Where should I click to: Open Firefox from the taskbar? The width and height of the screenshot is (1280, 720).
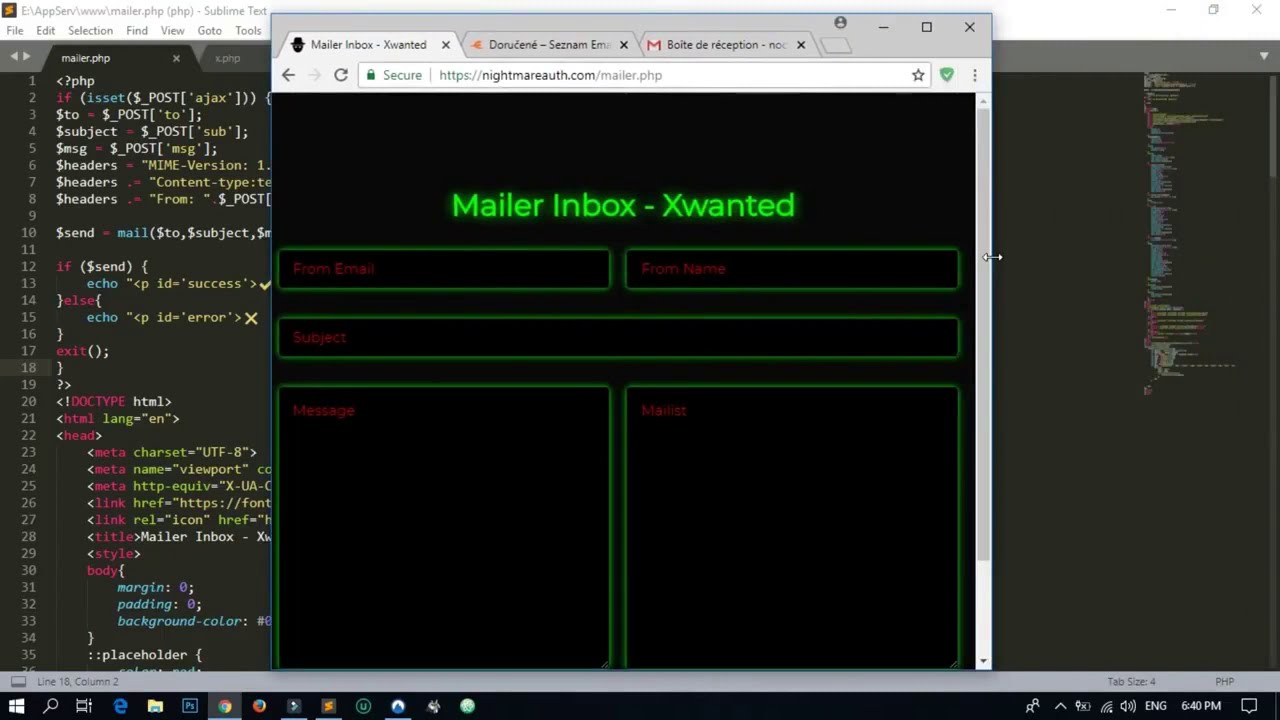point(259,706)
